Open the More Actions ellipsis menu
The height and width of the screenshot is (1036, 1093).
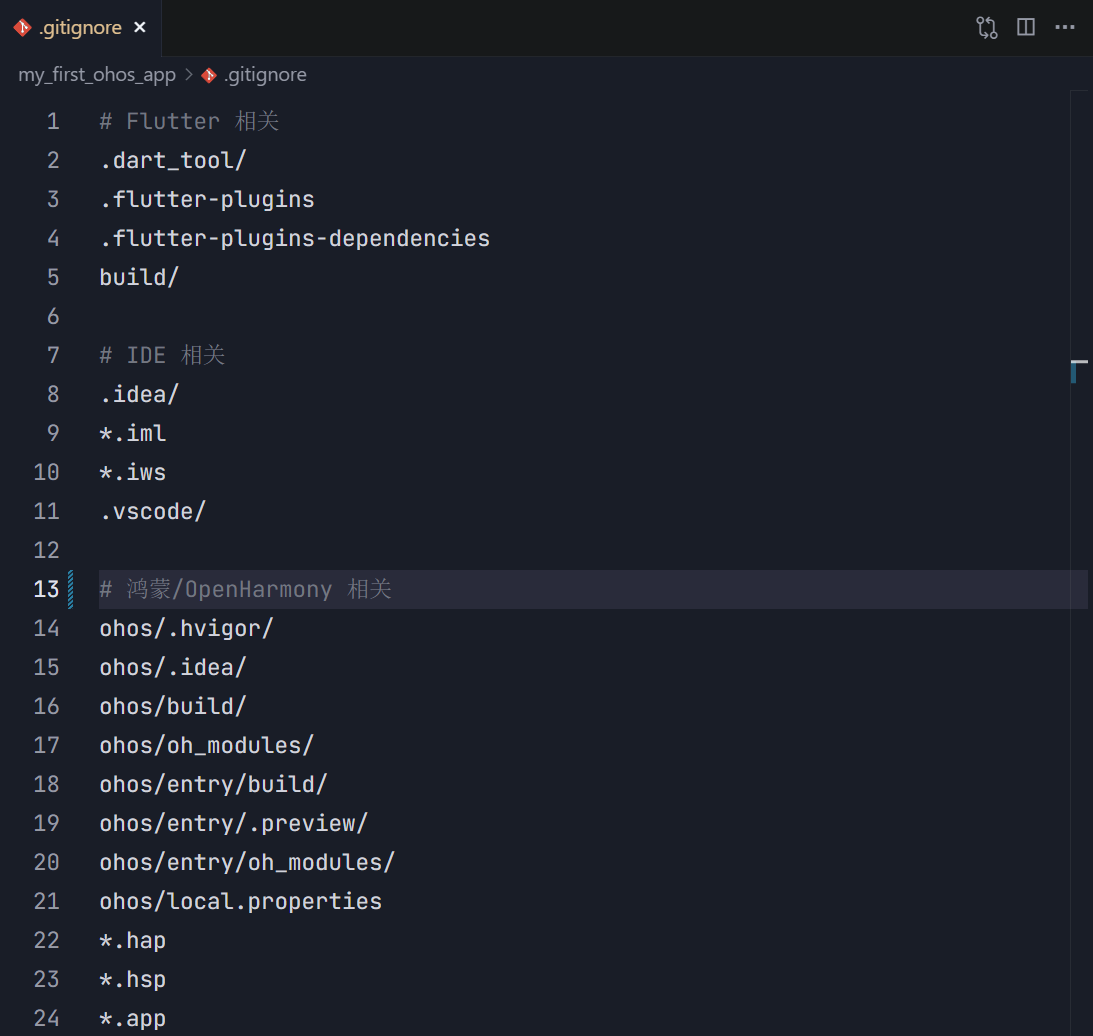tap(1064, 27)
